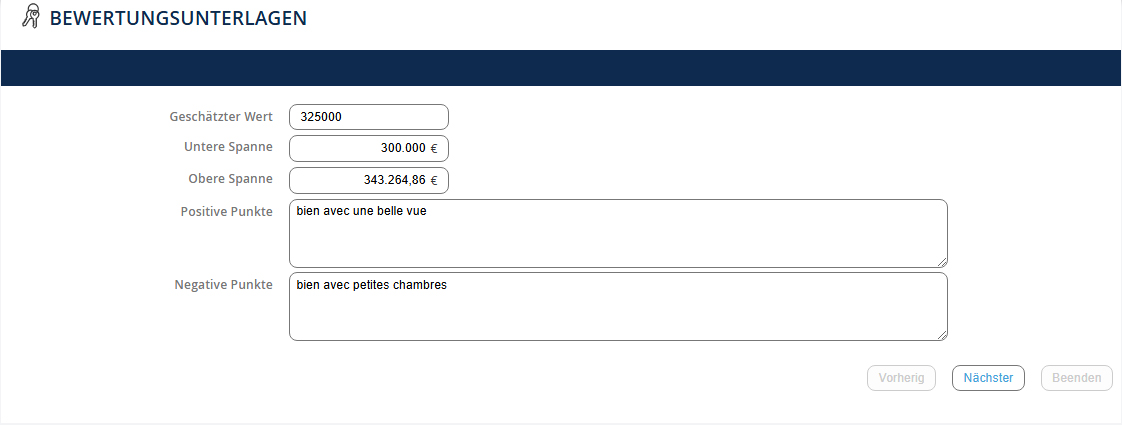Viewport: 1122px width, 425px height.
Task: Click the Positive Punkte text area
Action: tap(617, 233)
